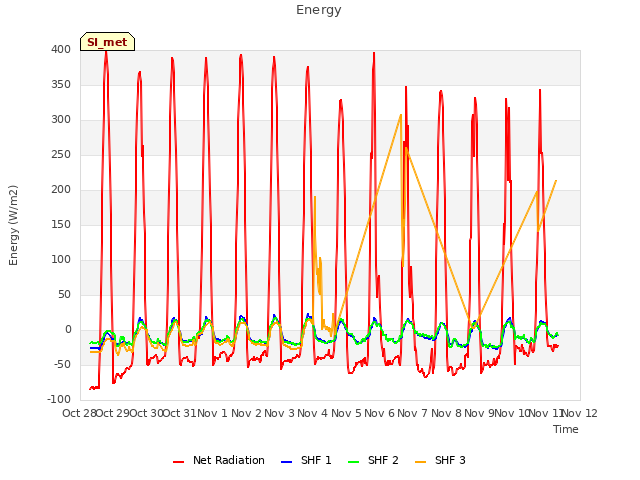Click the 350 y-axis tick label
The height and width of the screenshot is (480, 640).
coord(61,84)
